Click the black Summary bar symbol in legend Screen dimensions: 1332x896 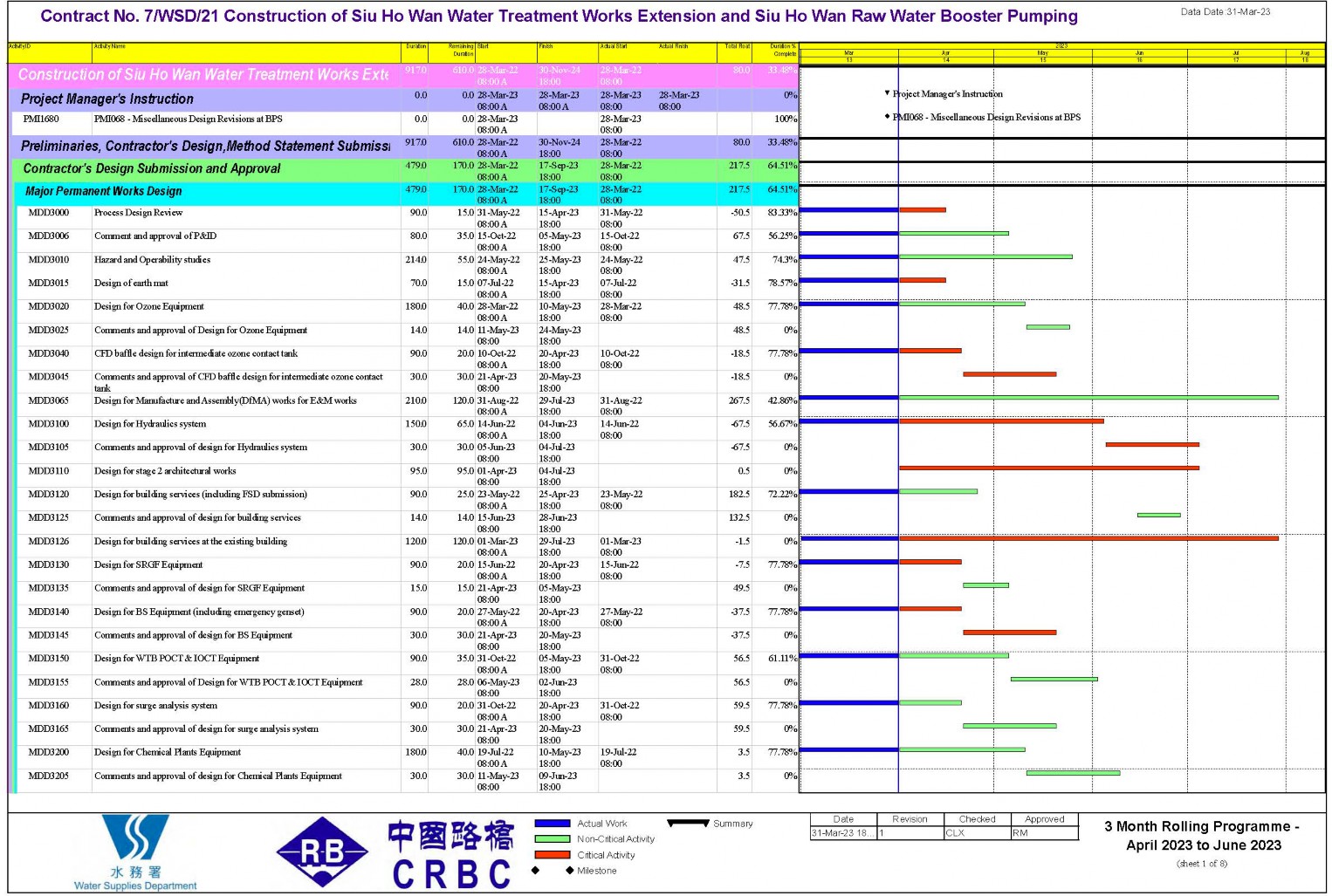coord(687,823)
